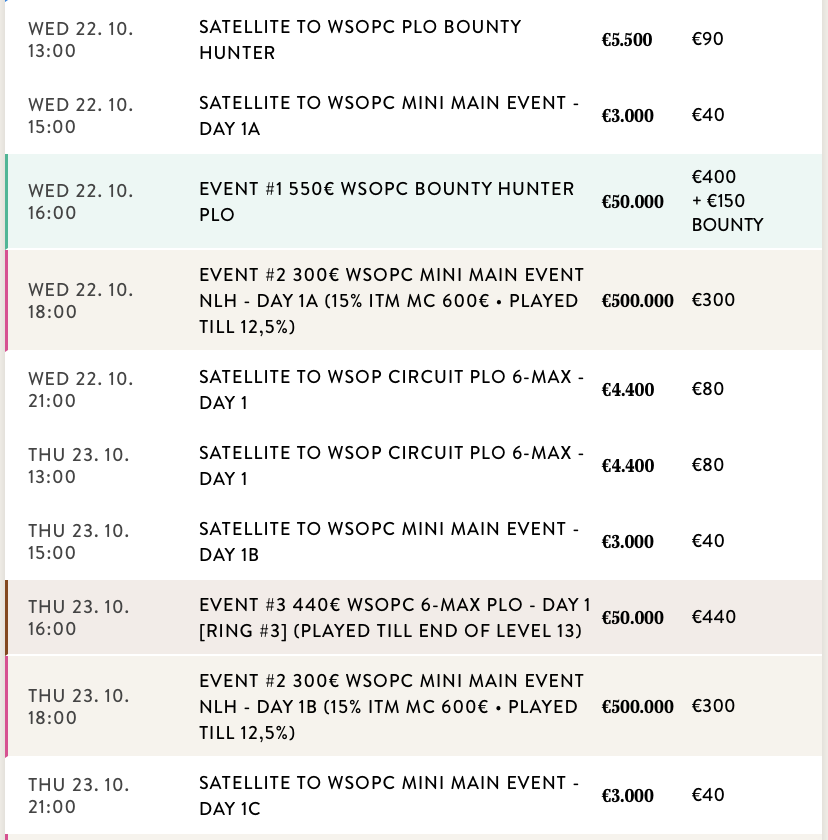Click the €5.500 prize pool amount
This screenshot has height=840, width=828.
[x=627, y=41]
